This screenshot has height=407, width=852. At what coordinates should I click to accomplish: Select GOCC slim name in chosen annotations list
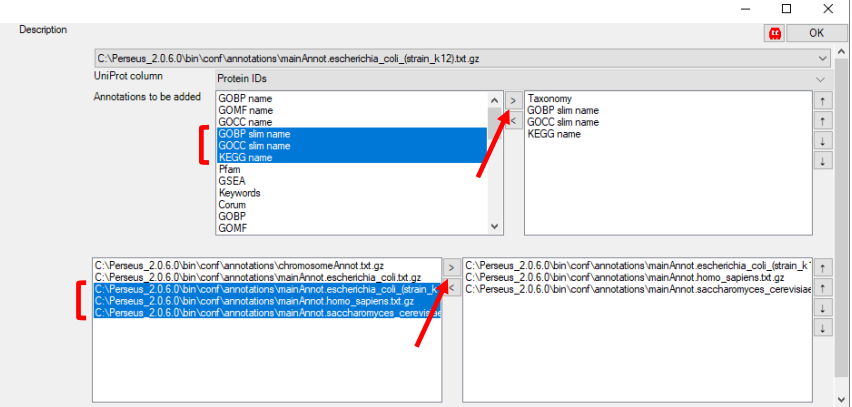pos(563,122)
